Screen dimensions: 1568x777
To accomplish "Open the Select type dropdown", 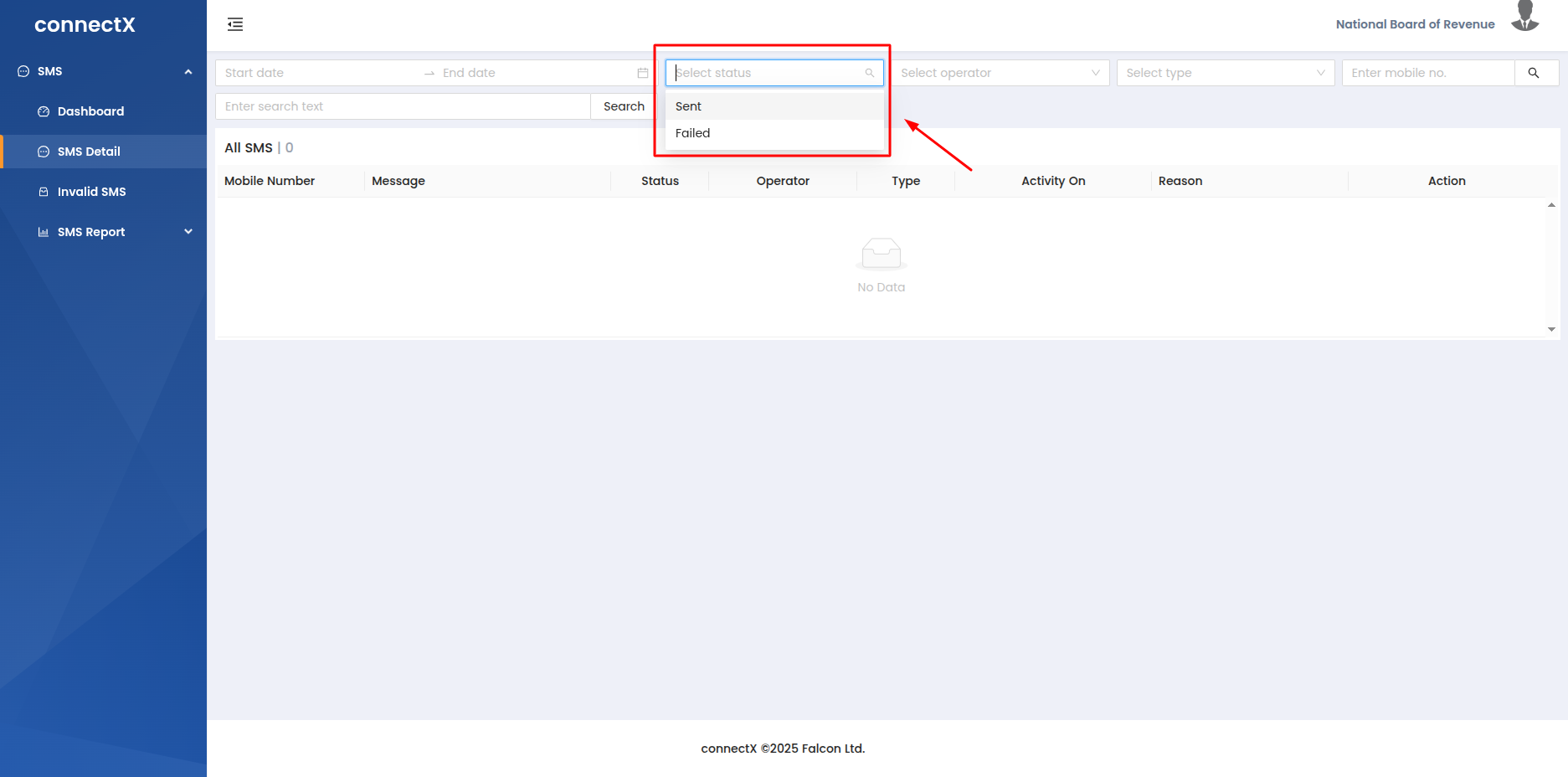I will (x=1224, y=73).
